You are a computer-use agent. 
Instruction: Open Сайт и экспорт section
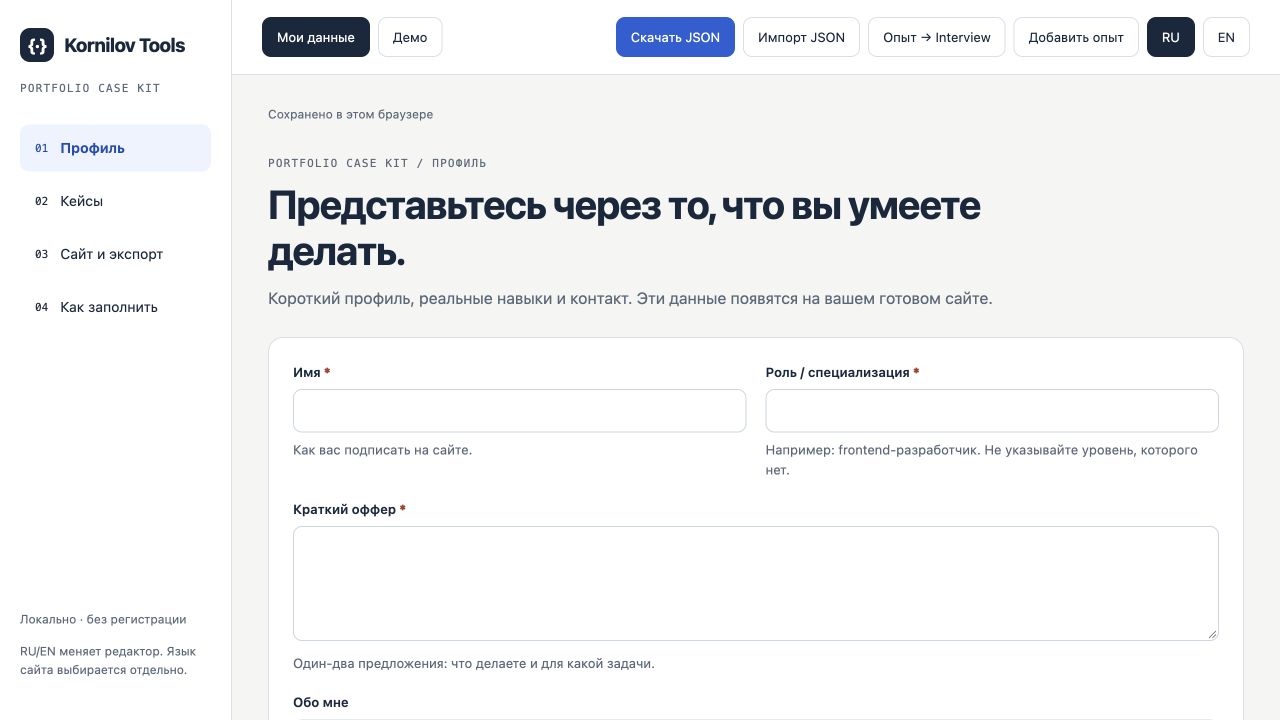115,254
